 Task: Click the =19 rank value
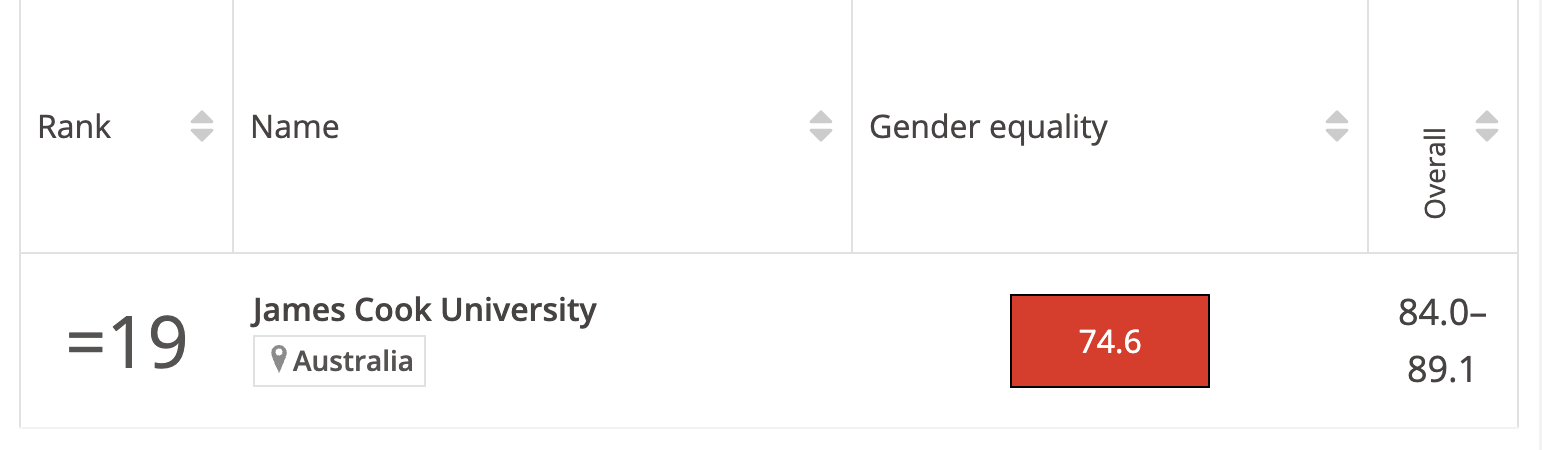click(x=127, y=342)
